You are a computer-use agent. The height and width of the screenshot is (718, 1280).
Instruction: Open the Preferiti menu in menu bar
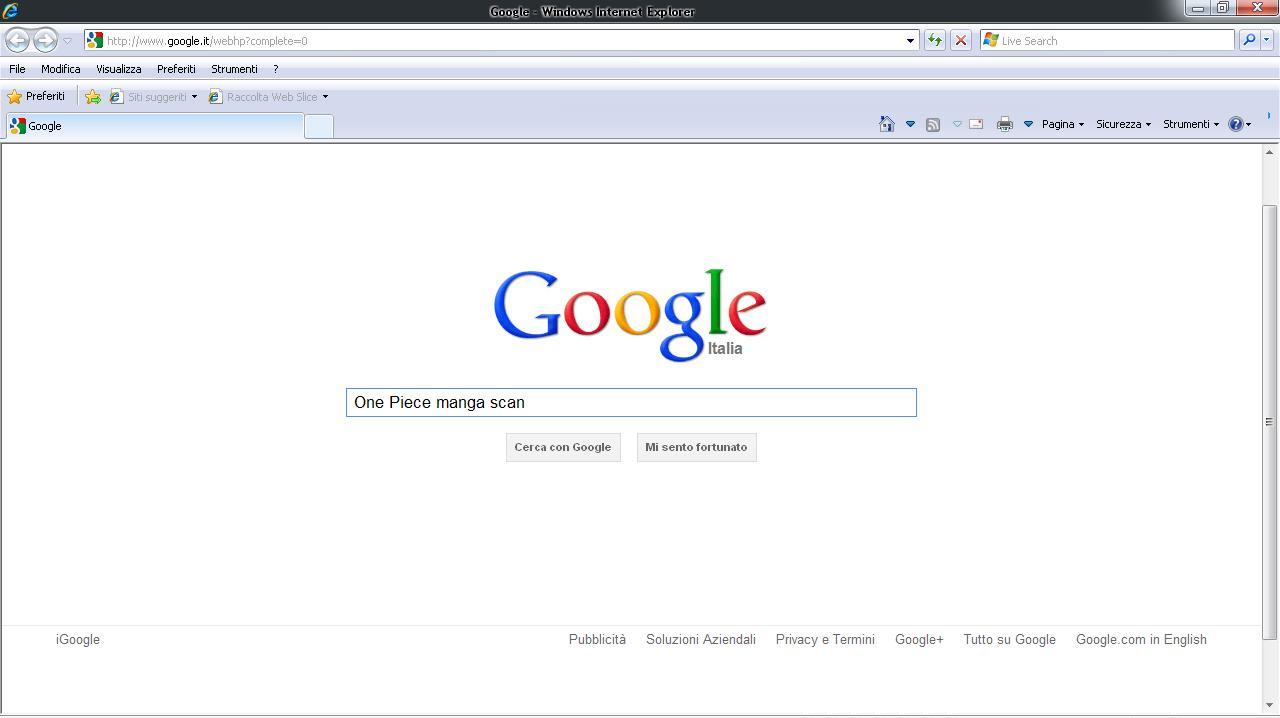point(176,69)
